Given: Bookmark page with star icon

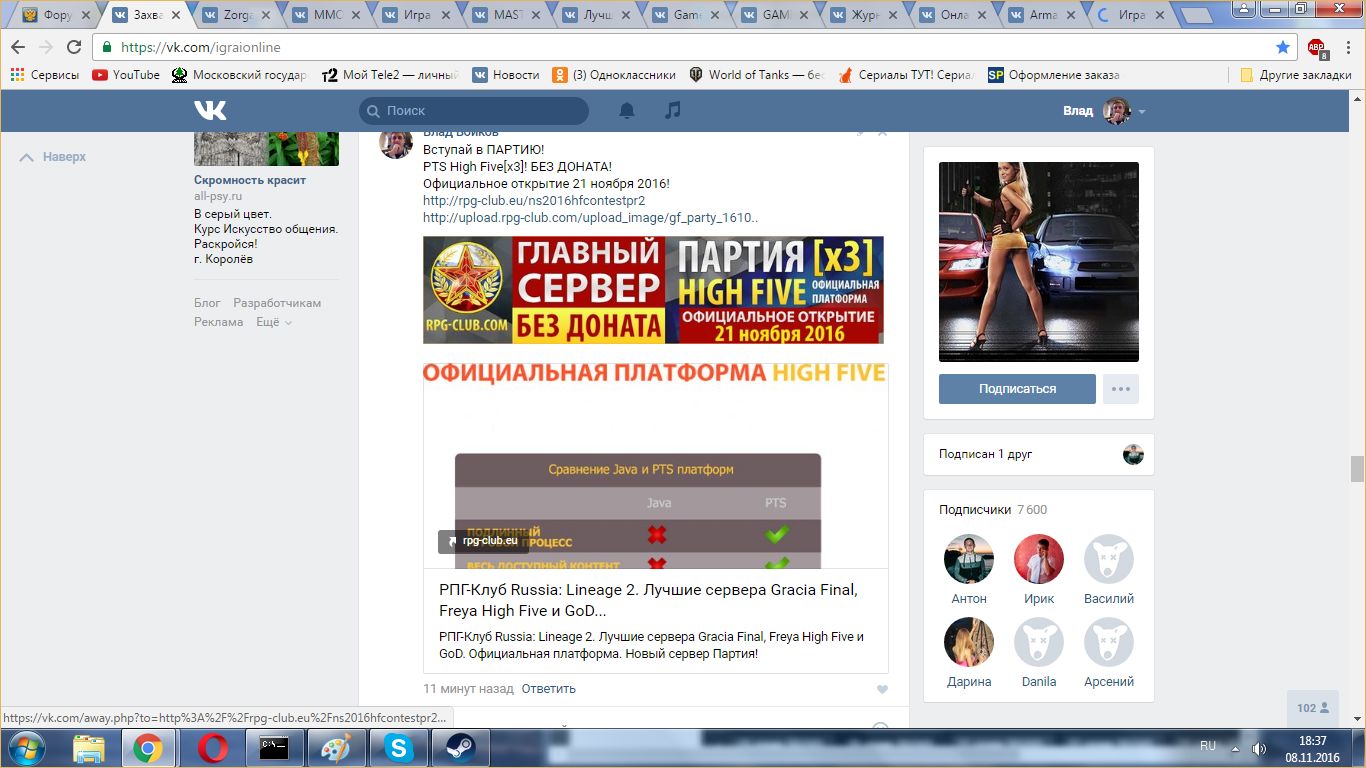Looking at the screenshot, I should (1282, 47).
